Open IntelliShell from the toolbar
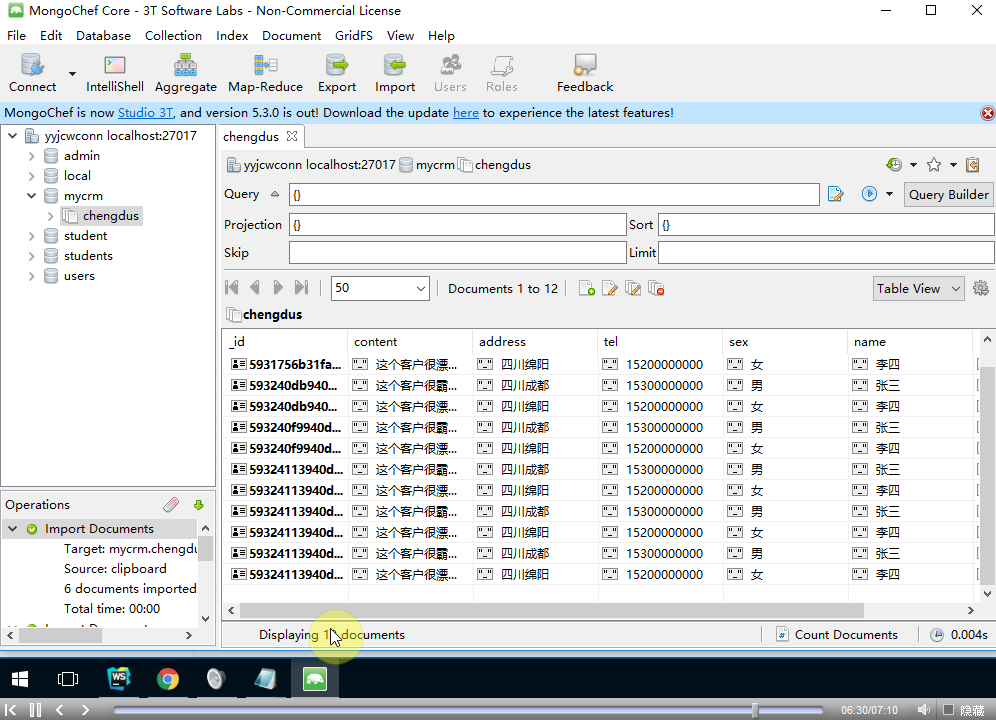Image resolution: width=996 pixels, height=720 pixels. click(114, 74)
